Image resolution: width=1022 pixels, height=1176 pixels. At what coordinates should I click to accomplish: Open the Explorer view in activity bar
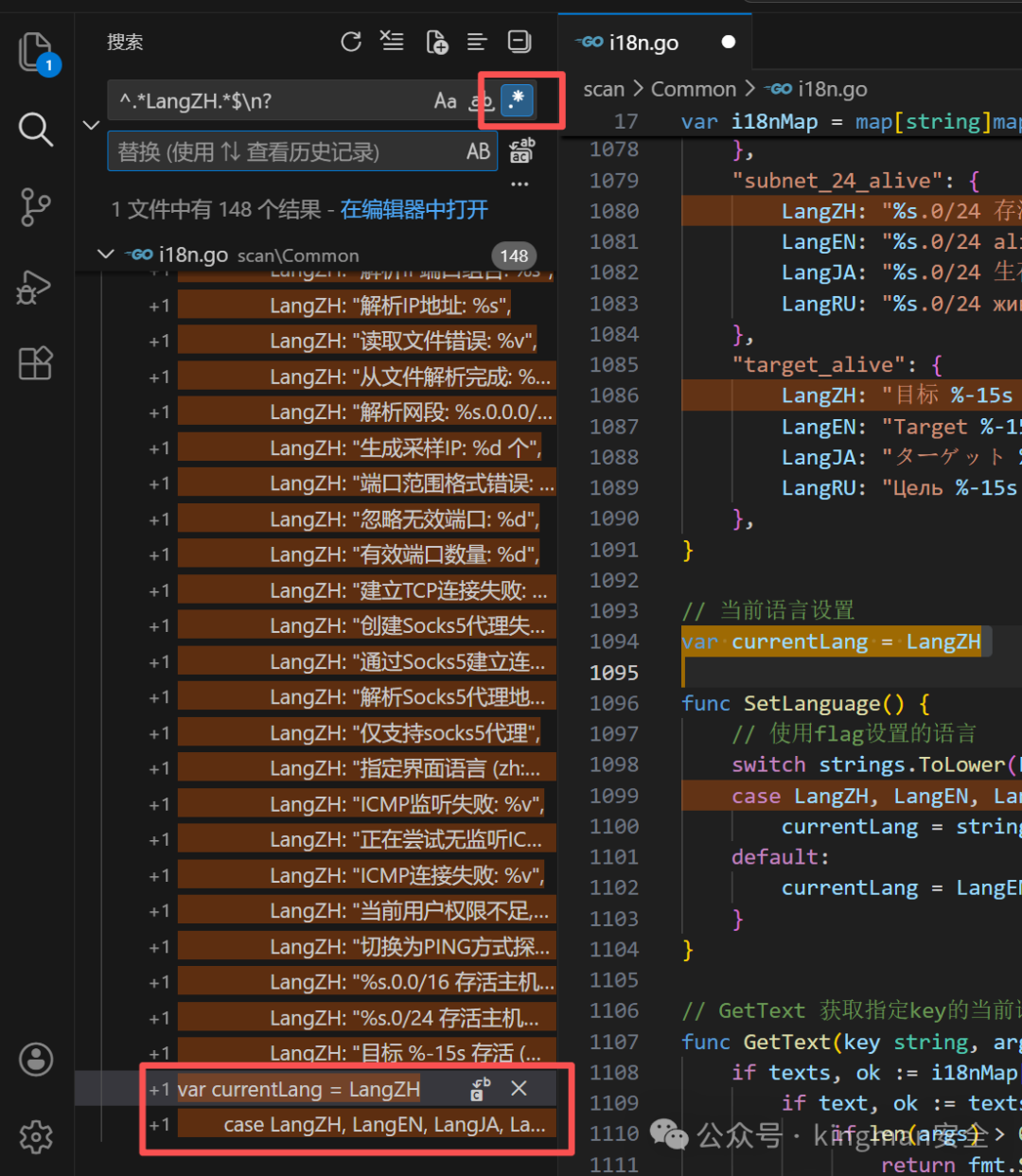[36, 51]
